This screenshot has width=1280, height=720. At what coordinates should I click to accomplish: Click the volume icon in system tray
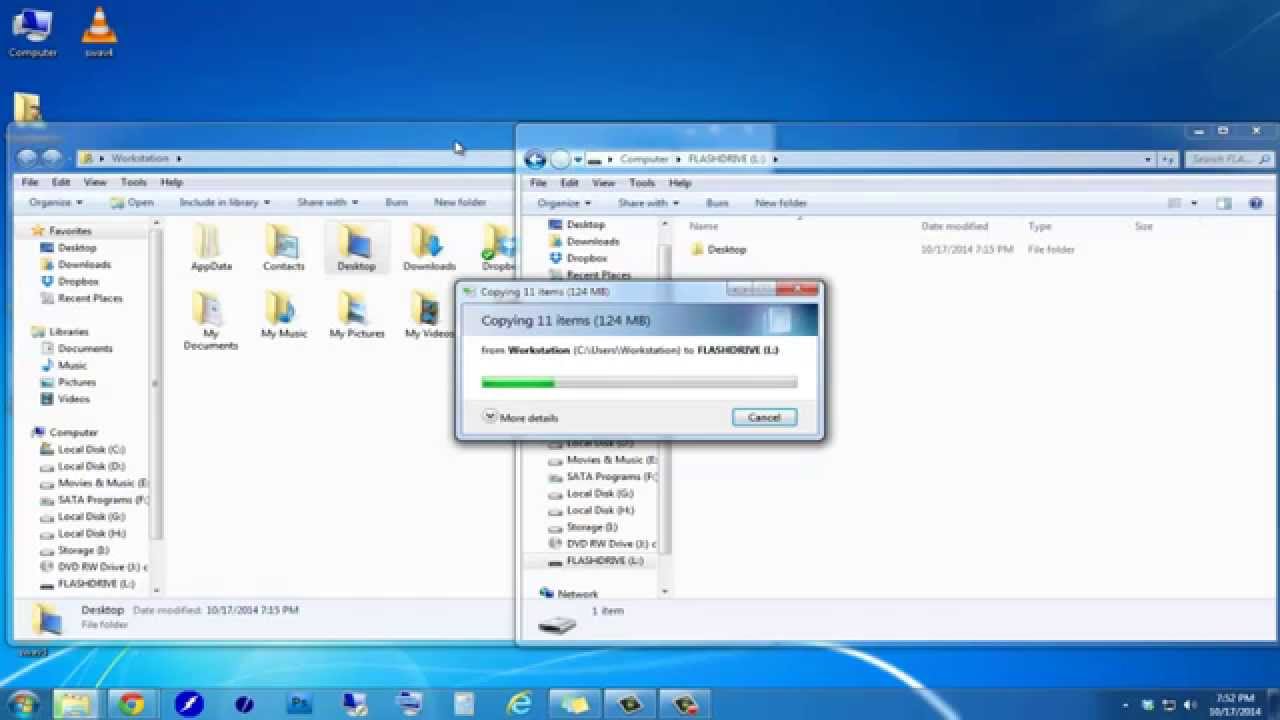[1188, 705]
